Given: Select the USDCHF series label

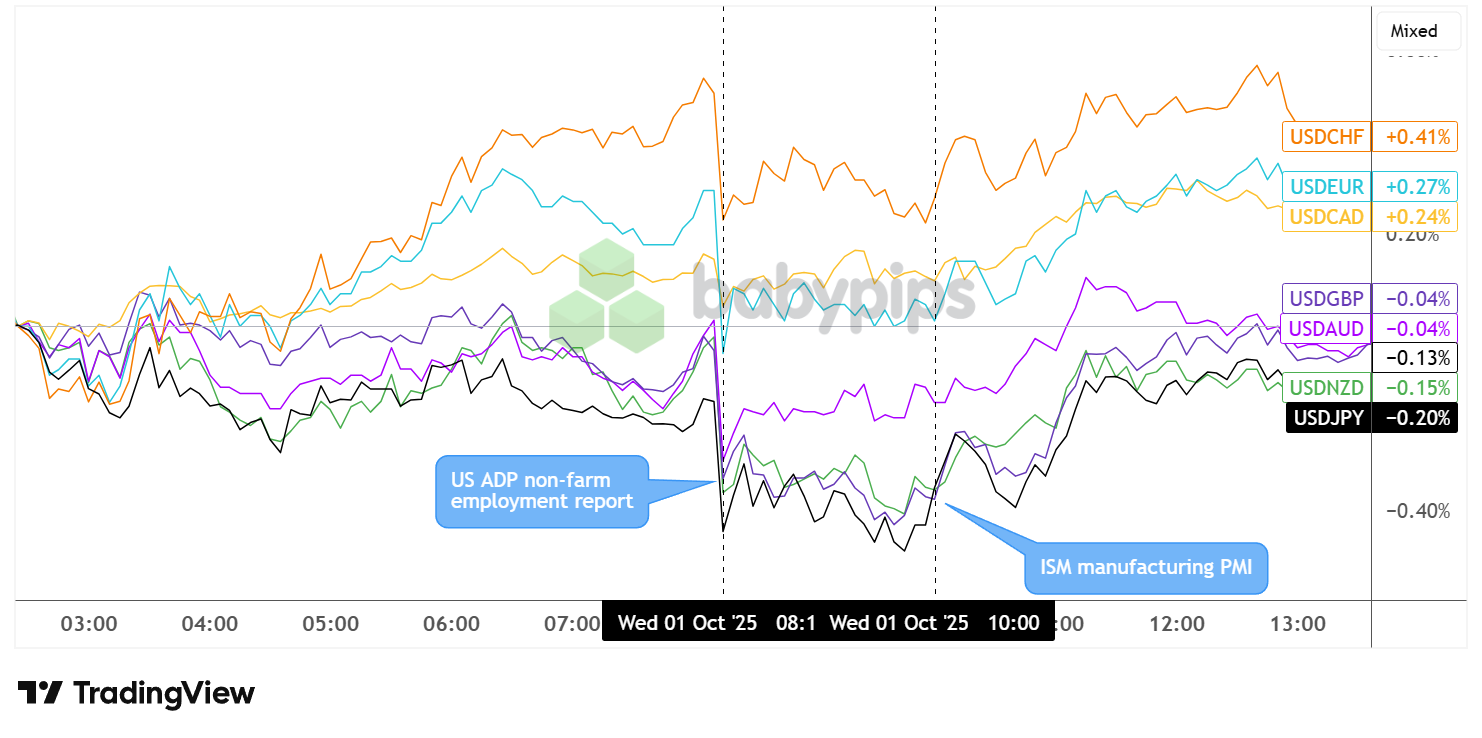Looking at the screenshot, I should pyautogui.click(x=1326, y=137).
